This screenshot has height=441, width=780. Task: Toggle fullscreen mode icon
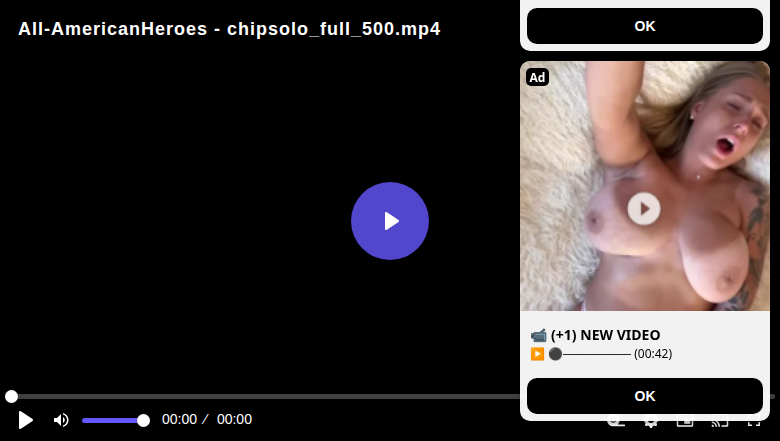tap(754, 423)
